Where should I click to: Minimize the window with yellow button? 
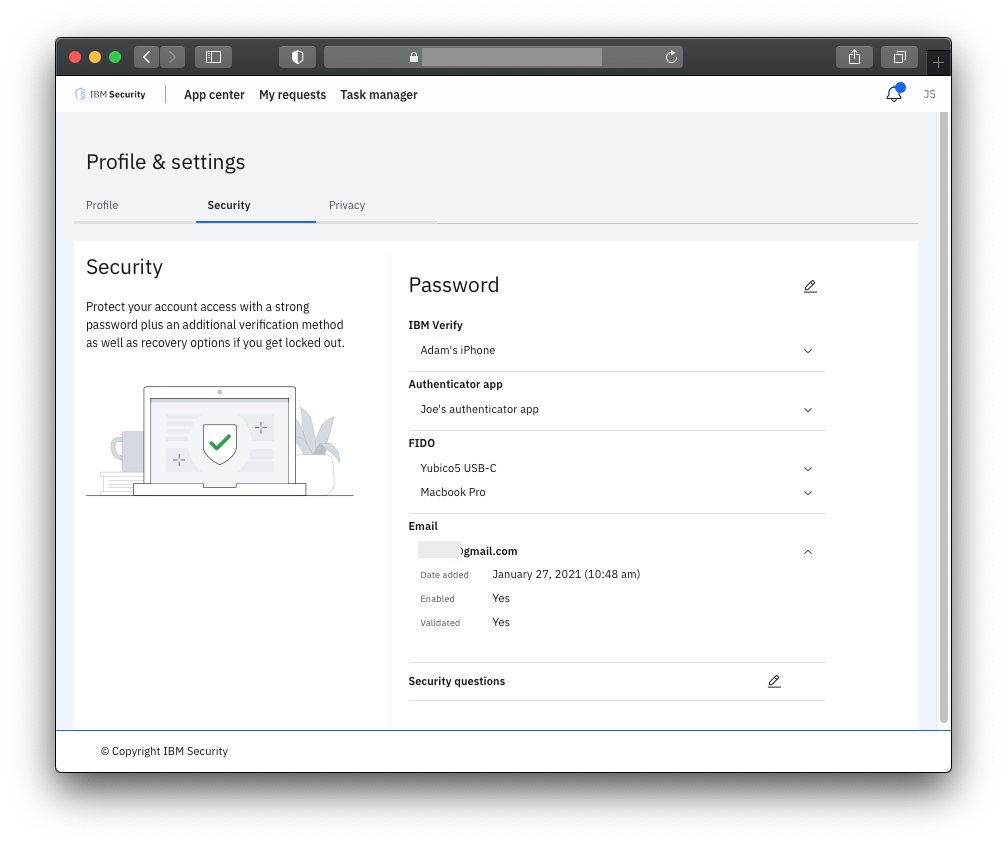point(95,57)
